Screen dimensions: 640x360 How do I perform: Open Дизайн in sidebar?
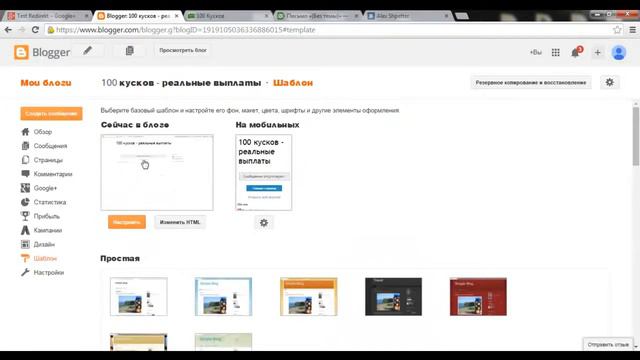pyautogui.click(x=38, y=244)
